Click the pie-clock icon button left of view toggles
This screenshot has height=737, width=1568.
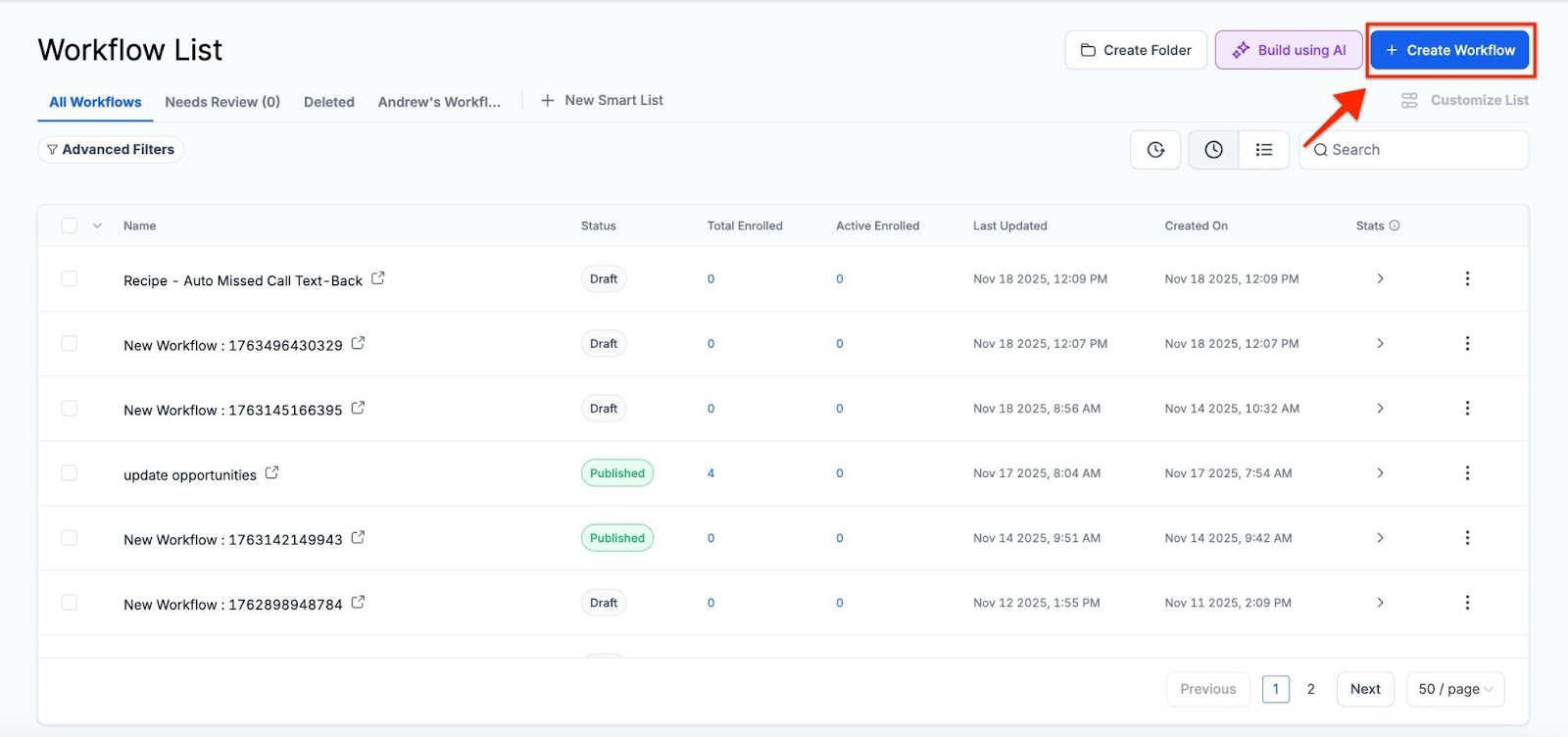1155,150
